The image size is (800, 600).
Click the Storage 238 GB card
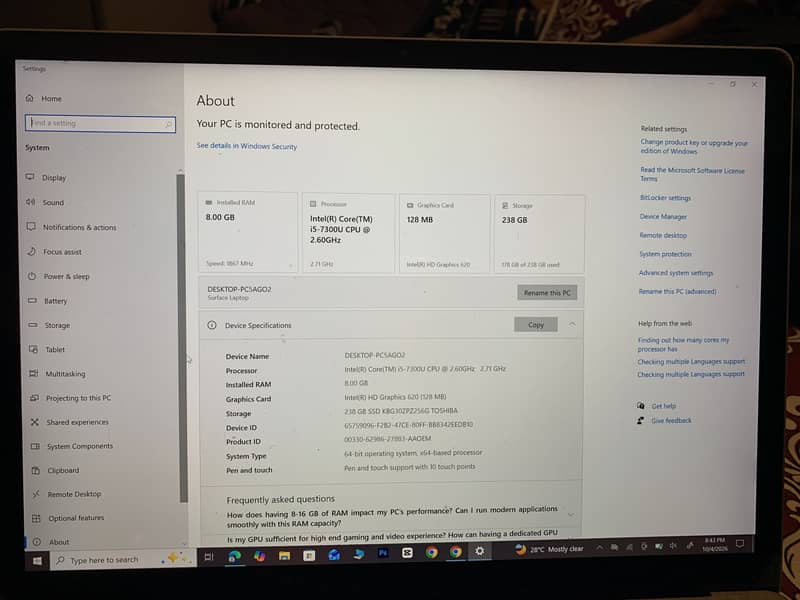(x=539, y=235)
